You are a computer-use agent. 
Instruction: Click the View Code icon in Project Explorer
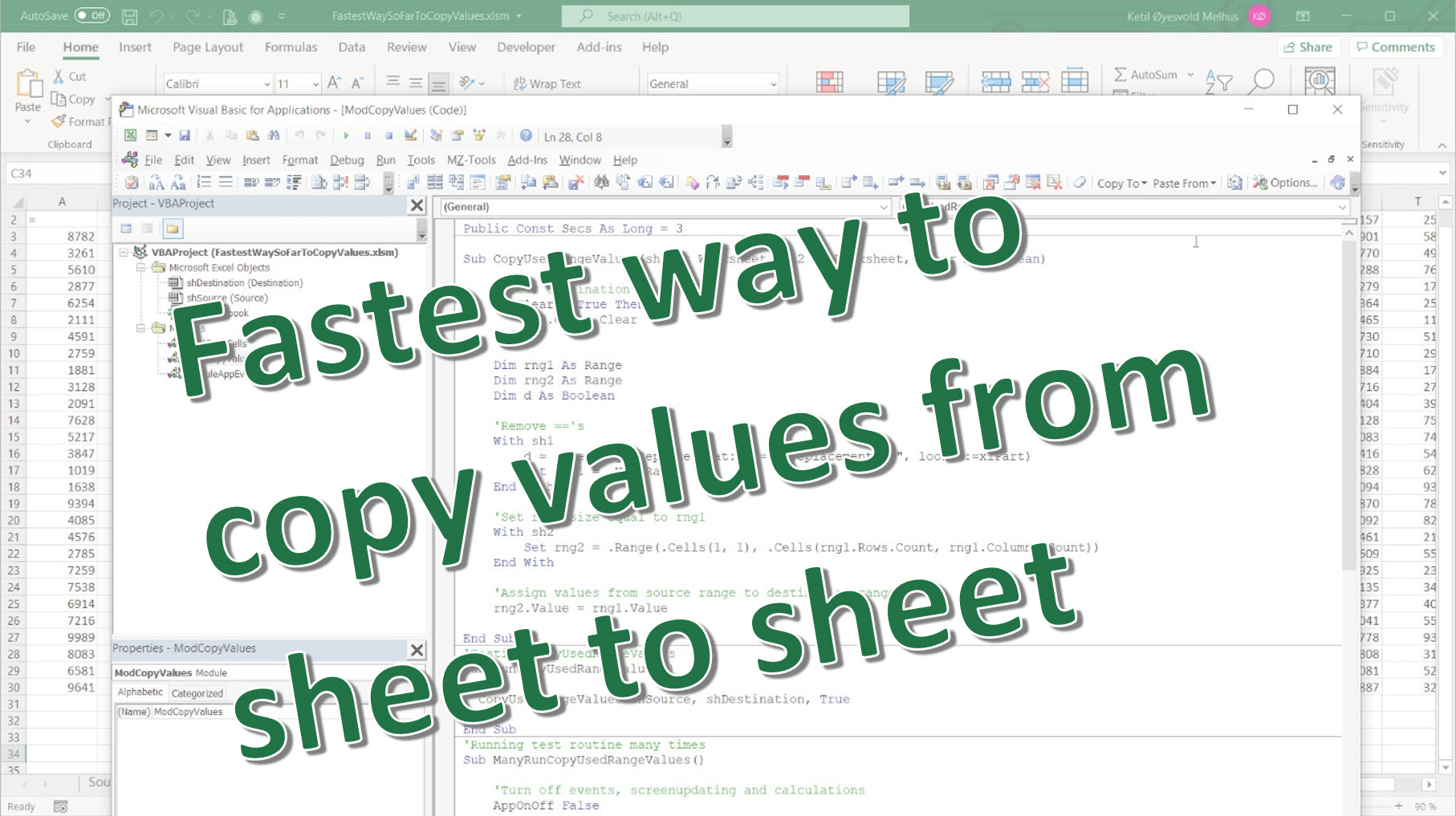126,229
